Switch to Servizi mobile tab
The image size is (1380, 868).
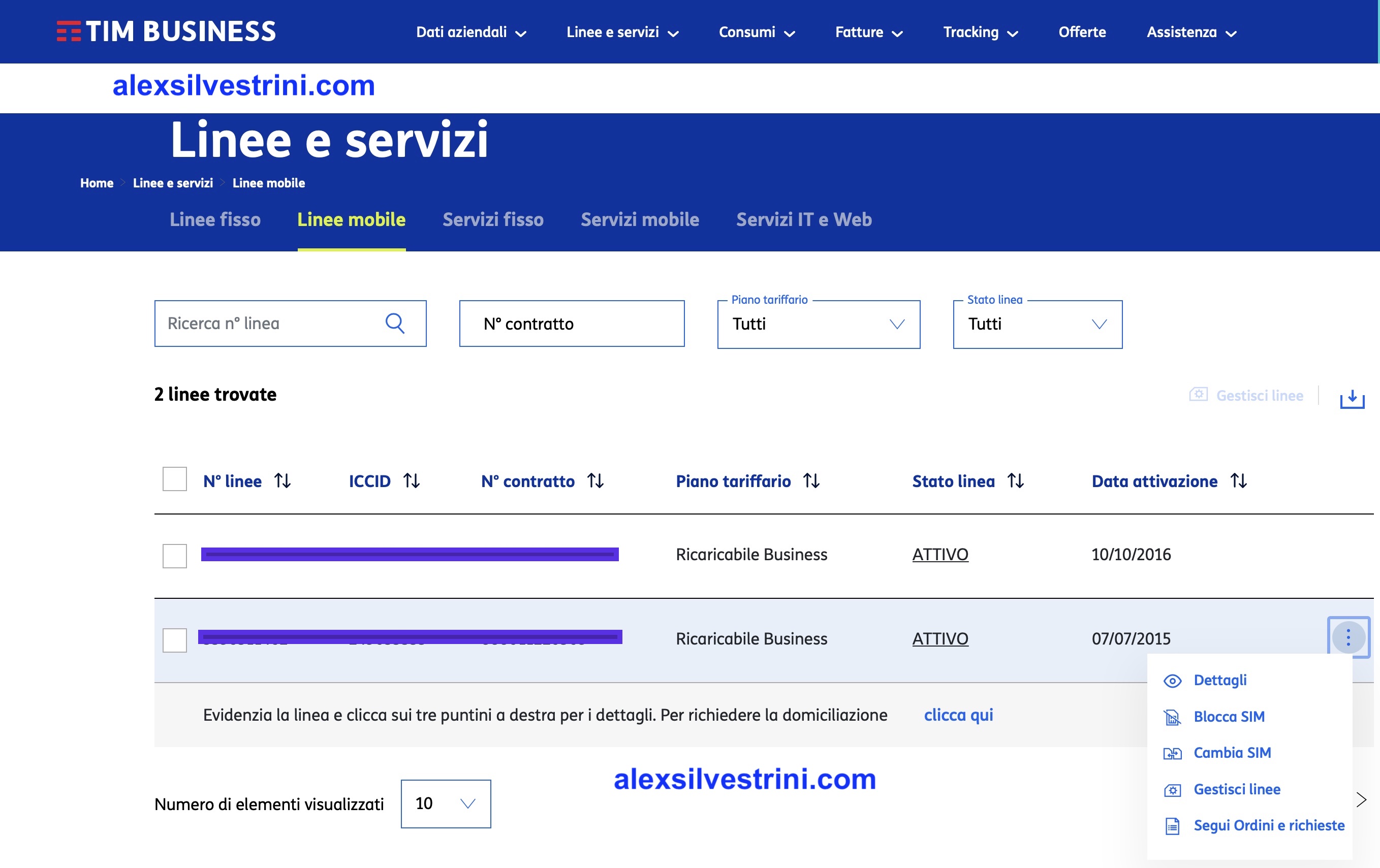(640, 219)
